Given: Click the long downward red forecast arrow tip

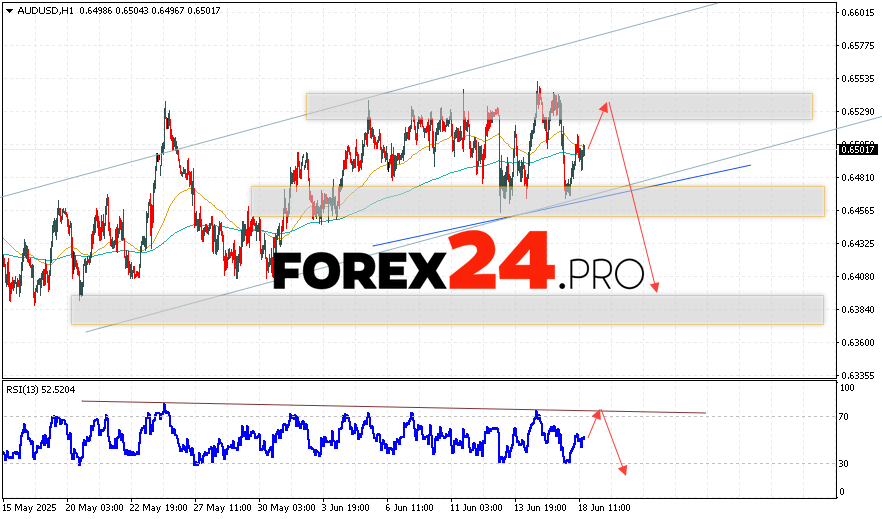Looking at the screenshot, I should click(x=656, y=289).
